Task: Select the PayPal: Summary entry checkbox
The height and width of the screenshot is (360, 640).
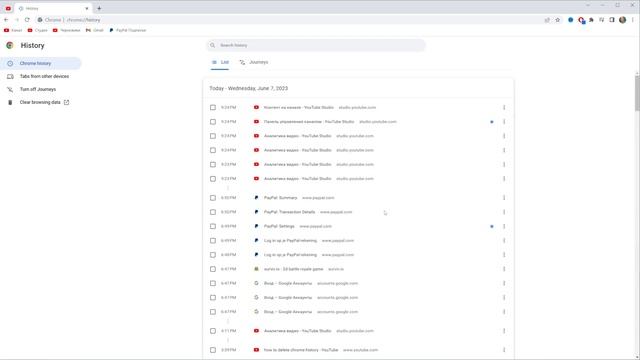Action: (x=213, y=198)
